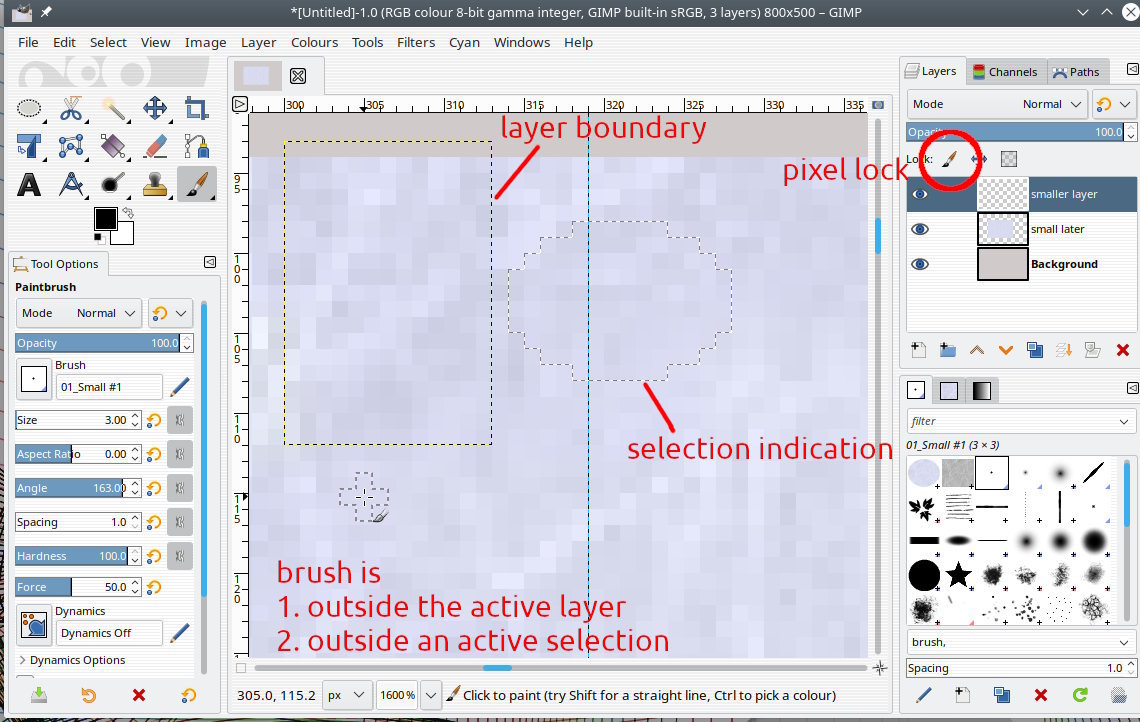Open layer mode group switch dropdown
The image size is (1140, 722).
coord(1112,105)
